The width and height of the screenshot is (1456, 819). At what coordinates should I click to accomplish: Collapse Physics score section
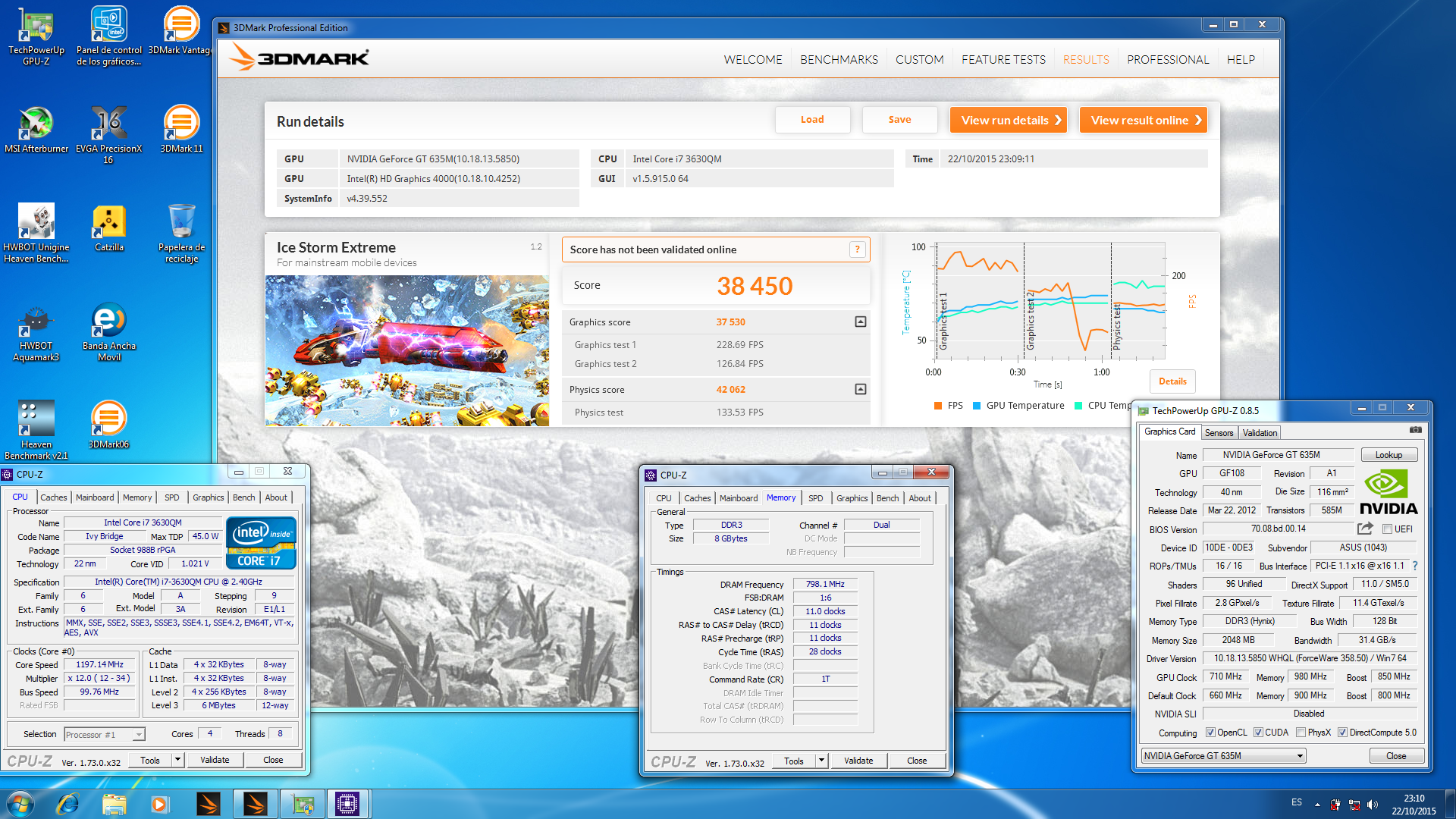point(860,389)
